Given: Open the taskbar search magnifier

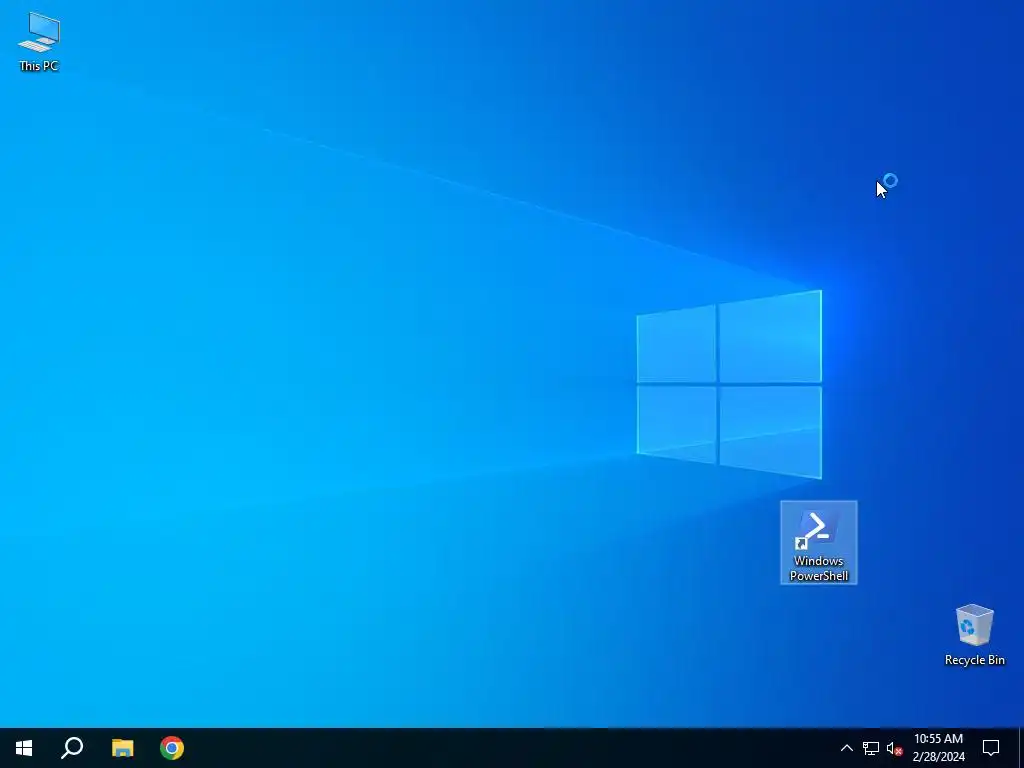Looking at the screenshot, I should pyautogui.click(x=72, y=748).
